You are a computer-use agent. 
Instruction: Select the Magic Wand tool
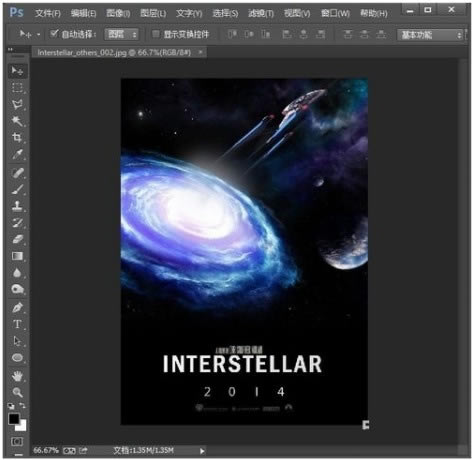click(x=17, y=121)
